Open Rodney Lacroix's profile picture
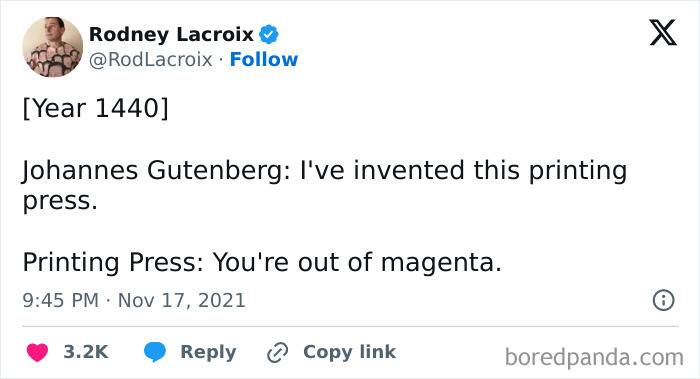 tap(53, 47)
